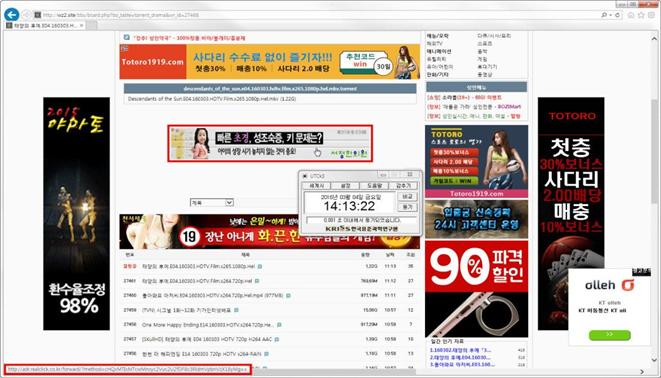
Task: Click the green button in olleh popup
Action: click(x=610, y=335)
